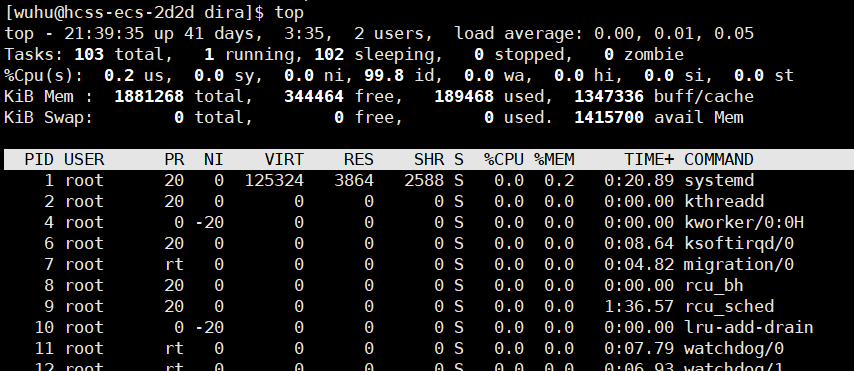Click the 'rt' priority of migration/0
854x371 pixels.
coord(174,264)
